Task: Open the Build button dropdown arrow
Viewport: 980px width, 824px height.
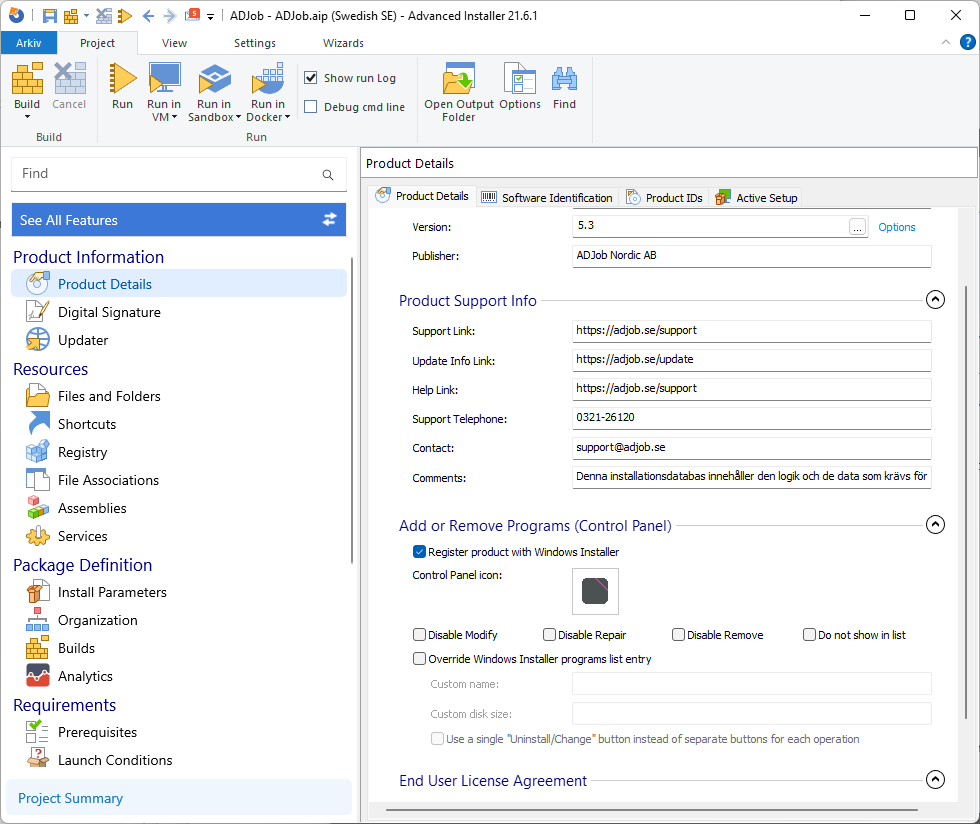Action: [28, 117]
